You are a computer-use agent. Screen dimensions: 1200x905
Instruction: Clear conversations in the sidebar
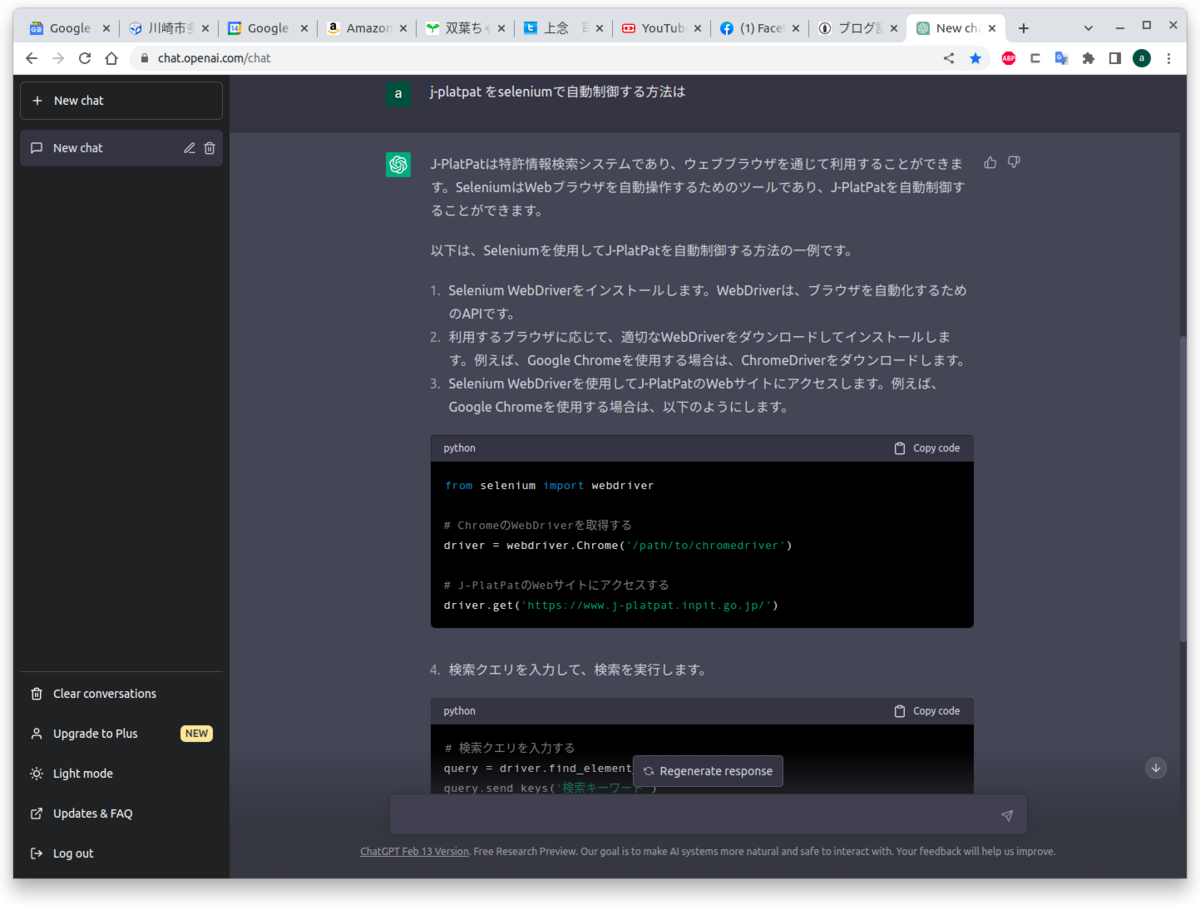121,694
